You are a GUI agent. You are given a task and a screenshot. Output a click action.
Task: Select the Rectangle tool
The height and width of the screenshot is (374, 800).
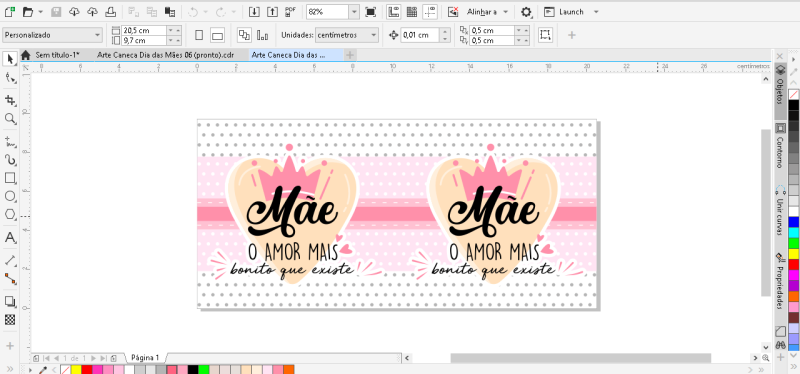coord(10,178)
